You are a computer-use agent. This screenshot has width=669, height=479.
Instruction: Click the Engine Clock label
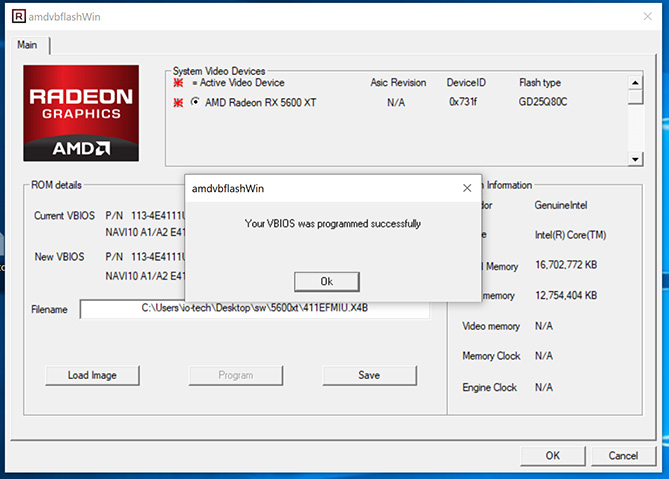pos(489,387)
